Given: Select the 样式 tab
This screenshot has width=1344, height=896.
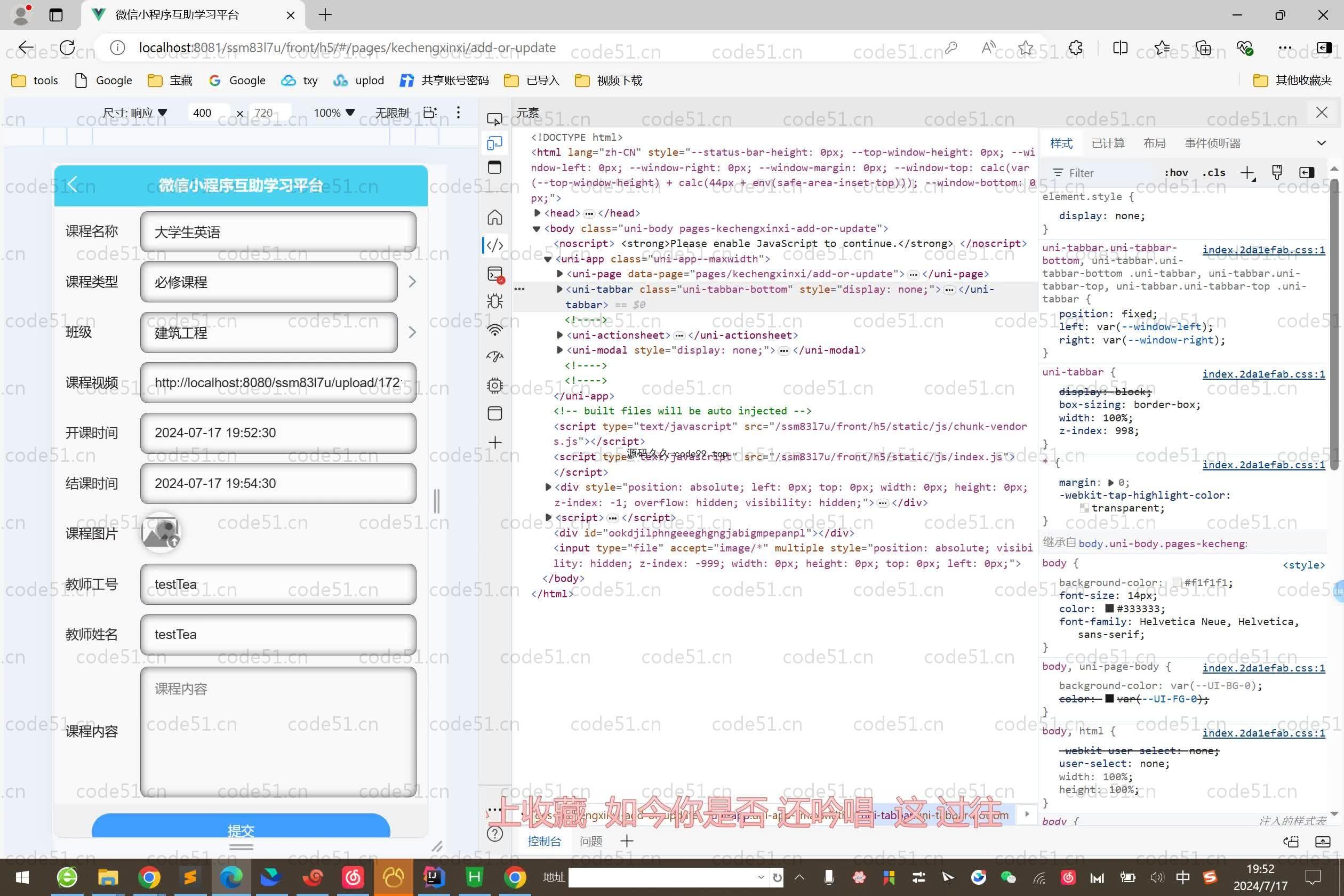Looking at the screenshot, I should tap(1061, 143).
